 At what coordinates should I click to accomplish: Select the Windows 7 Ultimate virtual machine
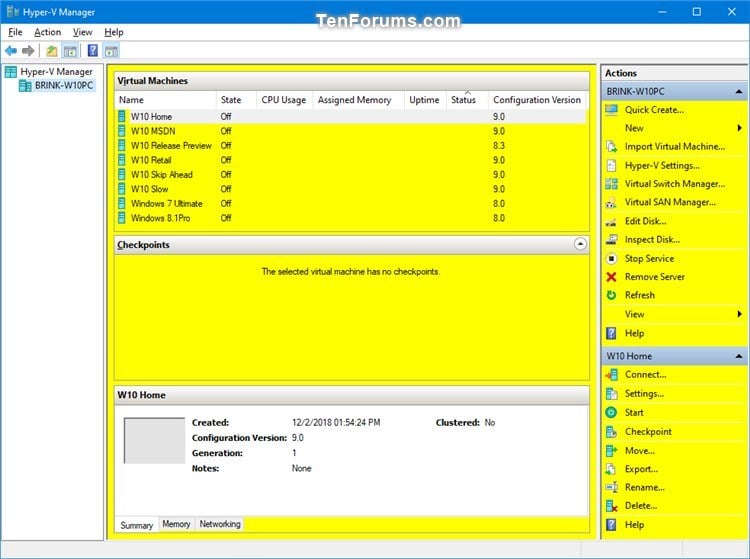pyautogui.click(x=352, y=203)
